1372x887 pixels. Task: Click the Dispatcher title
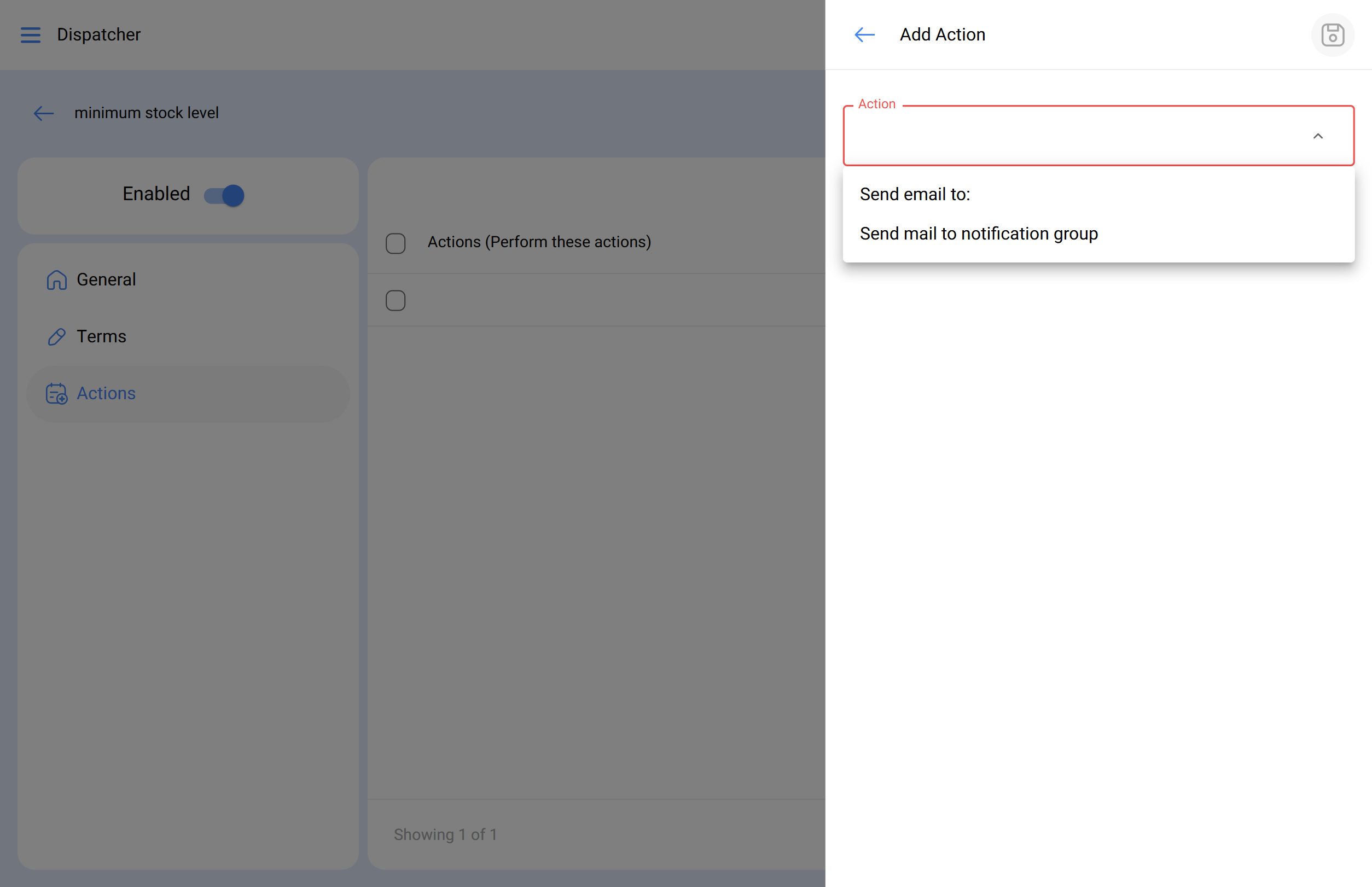98,35
